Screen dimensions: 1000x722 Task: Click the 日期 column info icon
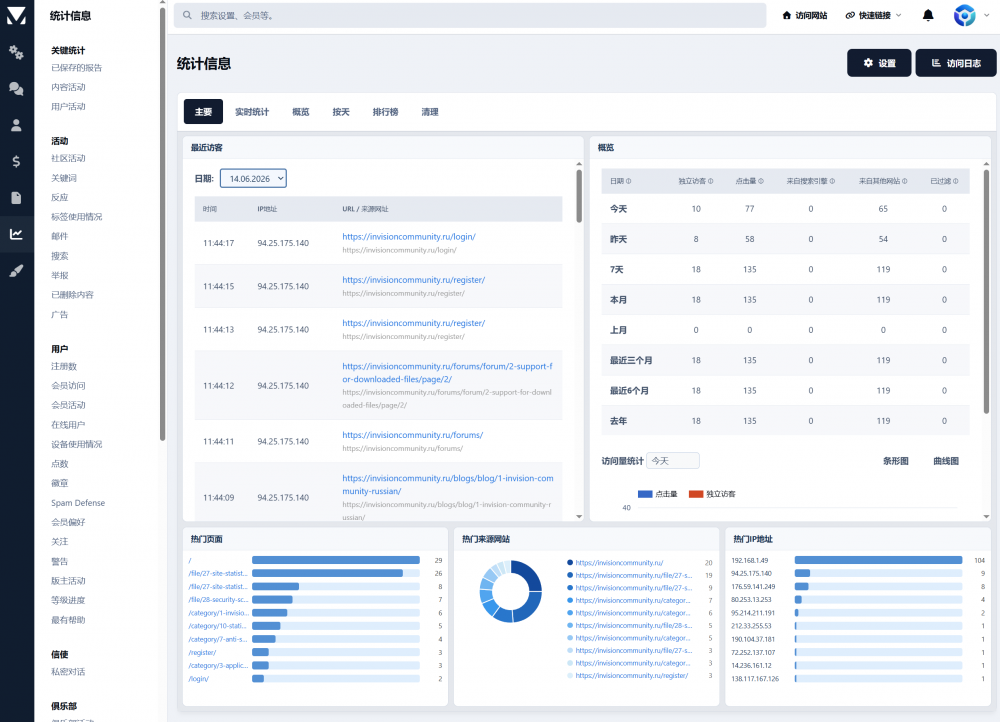coord(628,181)
